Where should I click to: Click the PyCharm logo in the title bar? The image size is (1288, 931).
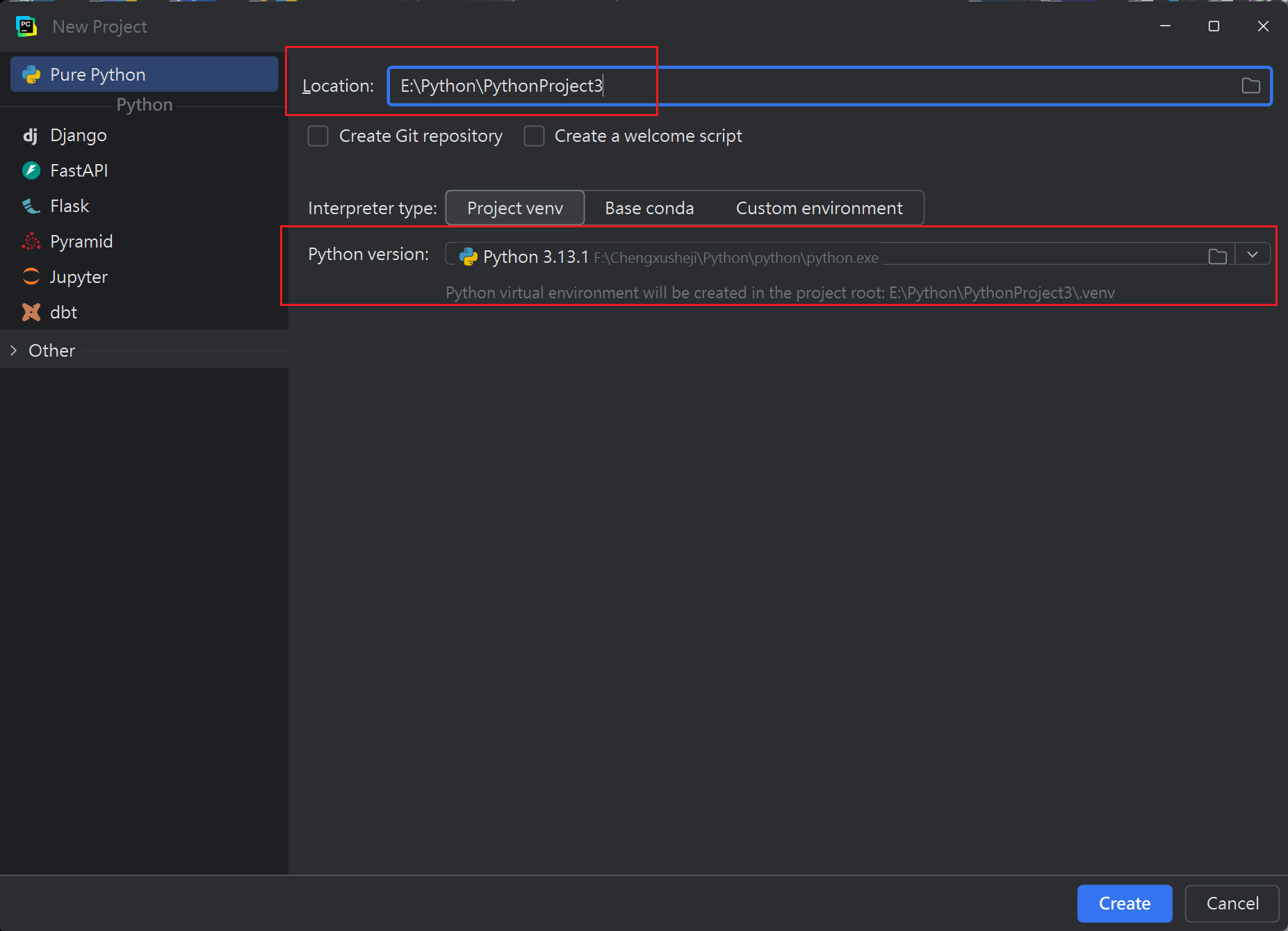click(26, 26)
